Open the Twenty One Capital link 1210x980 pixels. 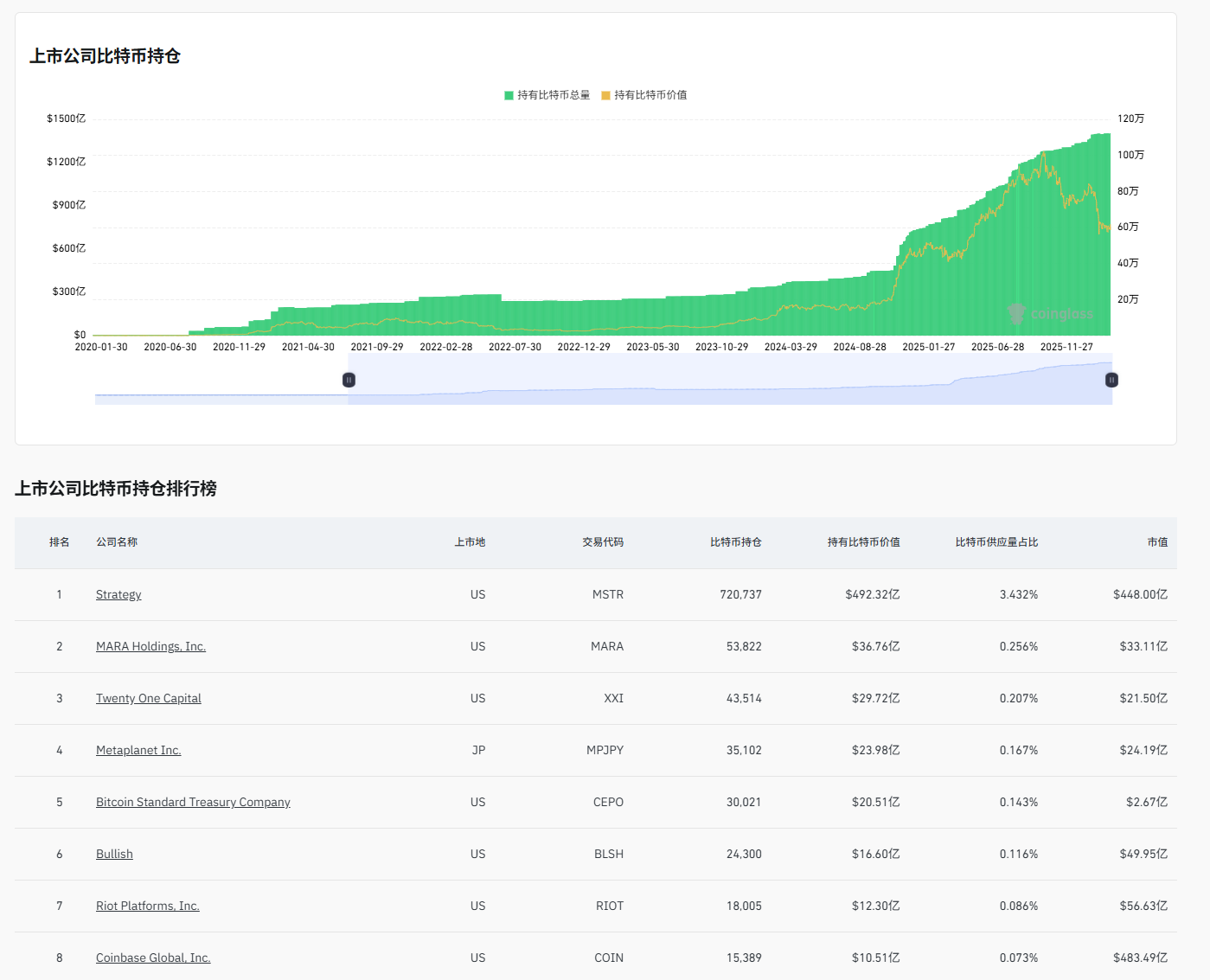148,698
